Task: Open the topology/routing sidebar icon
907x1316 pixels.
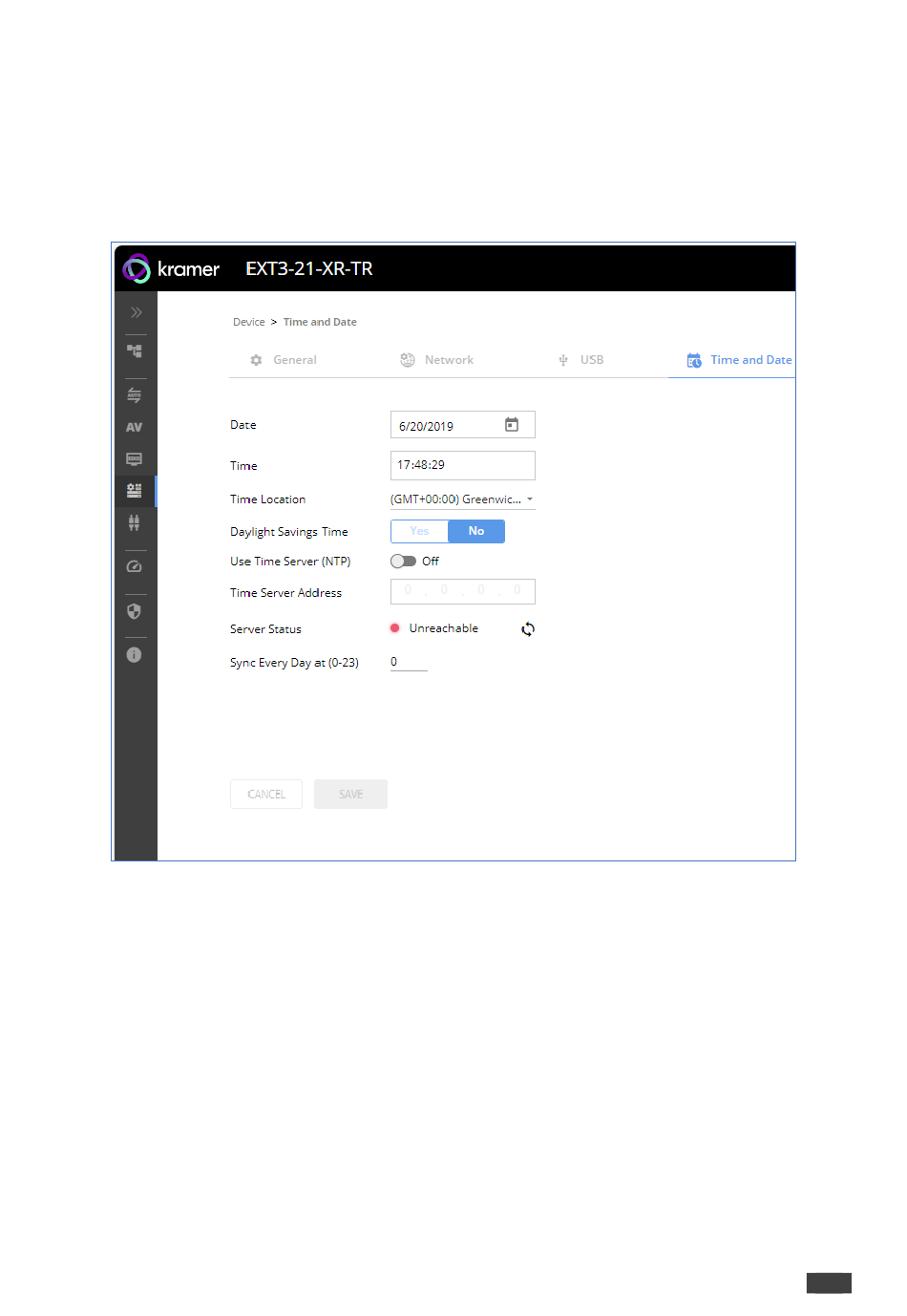Action: (135, 350)
